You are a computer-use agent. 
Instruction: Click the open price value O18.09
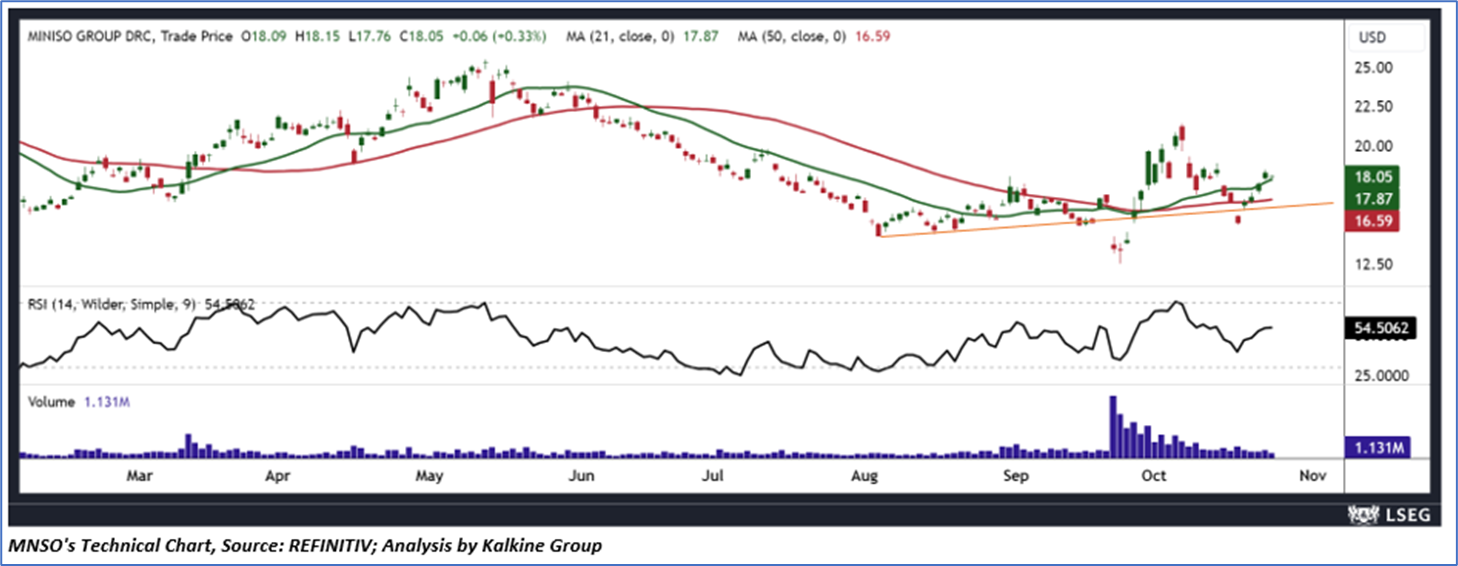[263, 36]
